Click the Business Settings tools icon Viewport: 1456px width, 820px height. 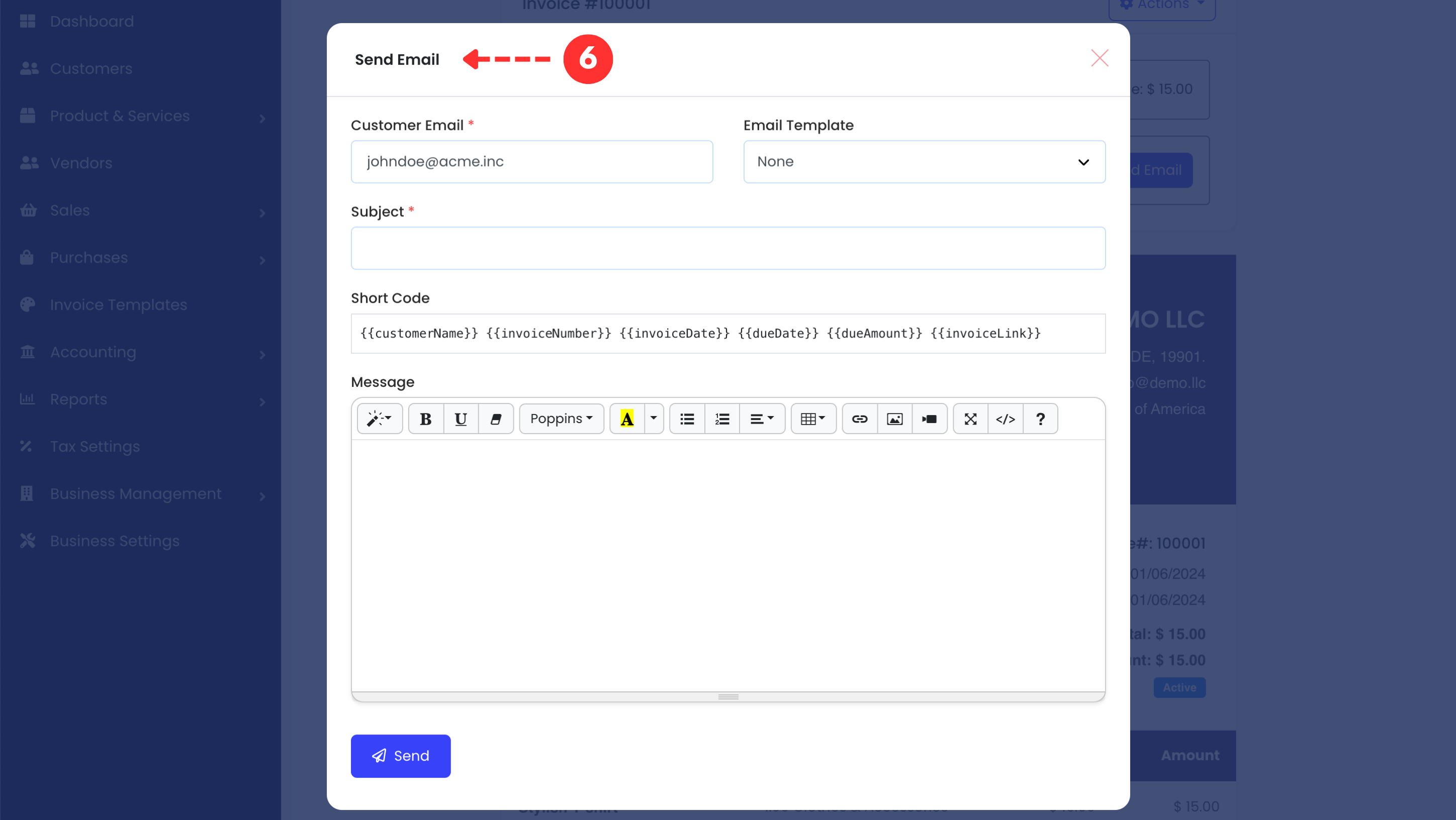pyautogui.click(x=27, y=541)
